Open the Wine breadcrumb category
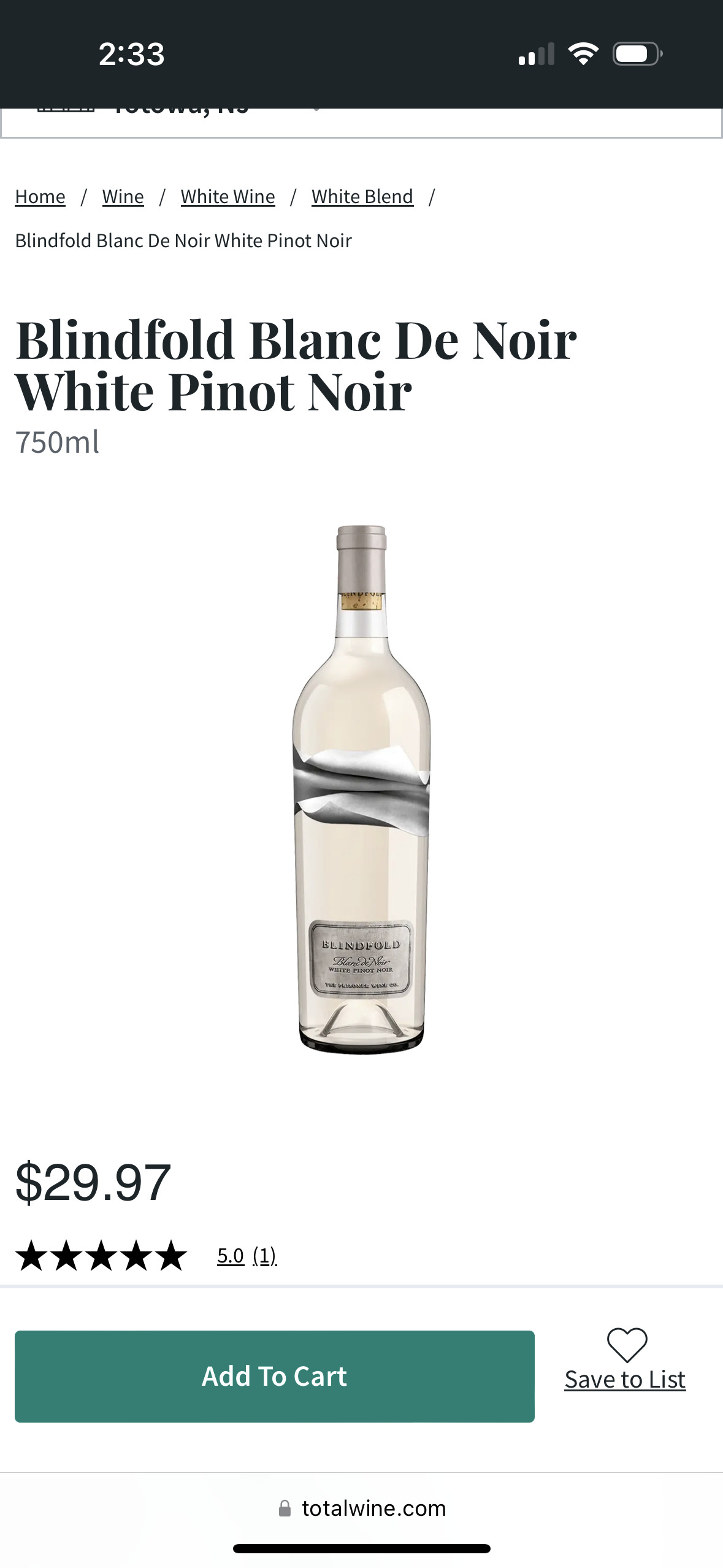 click(123, 196)
